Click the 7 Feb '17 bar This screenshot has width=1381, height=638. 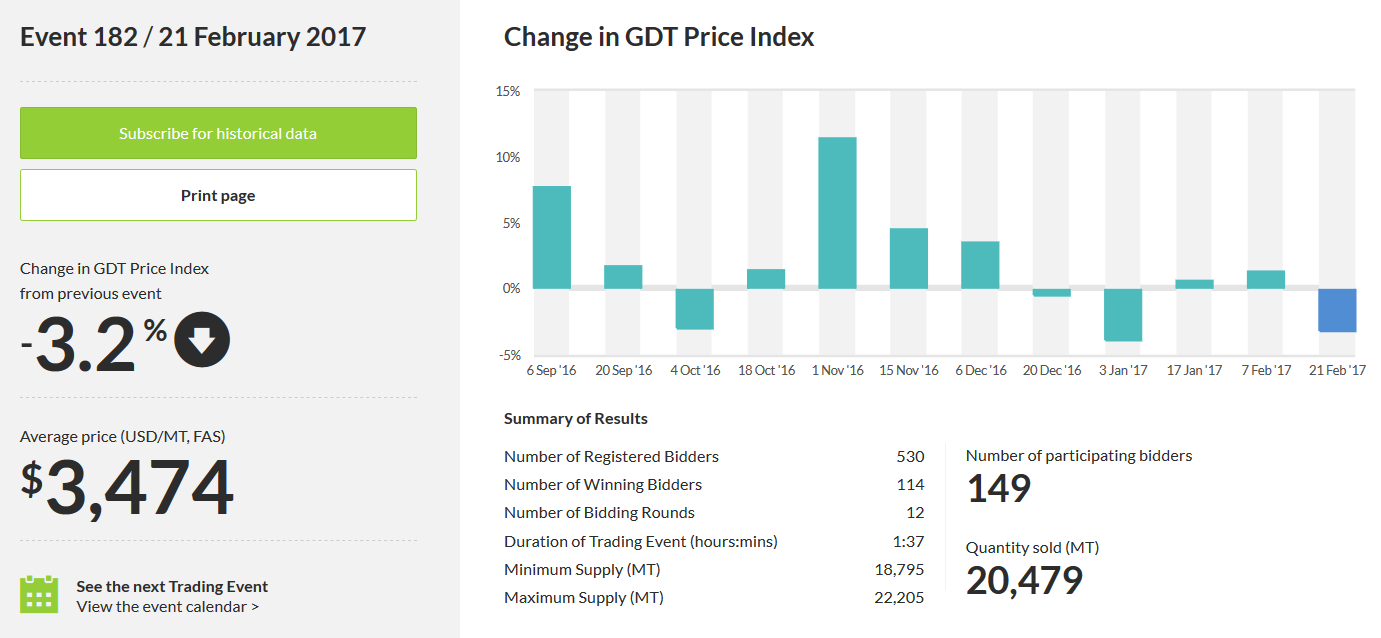[1266, 280]
